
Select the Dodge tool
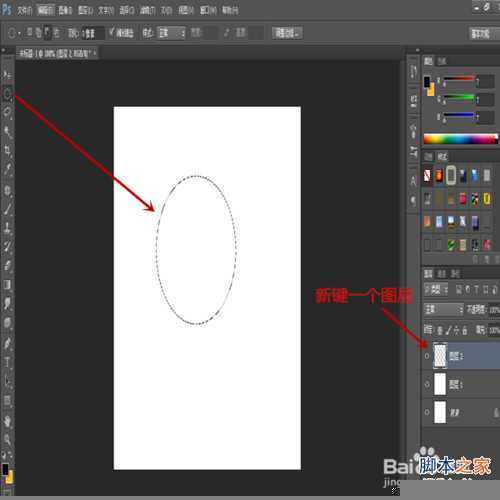pyautogui.click(x=7, y=323)
